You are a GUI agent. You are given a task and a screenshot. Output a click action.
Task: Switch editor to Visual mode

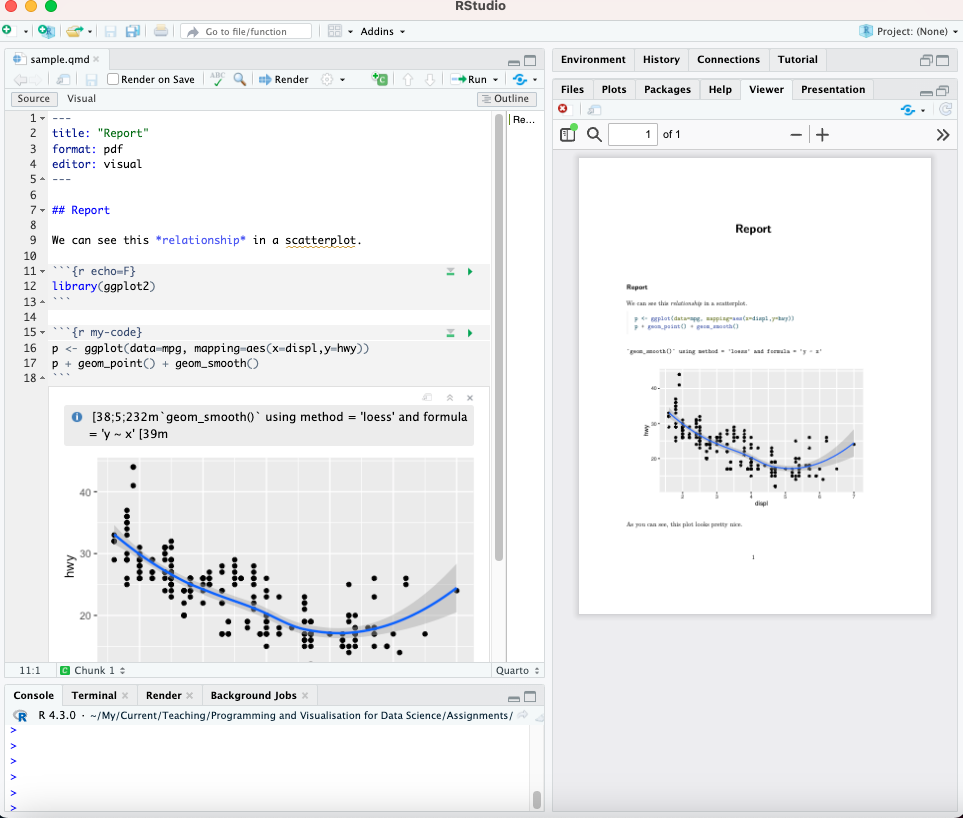coord(81,98)
